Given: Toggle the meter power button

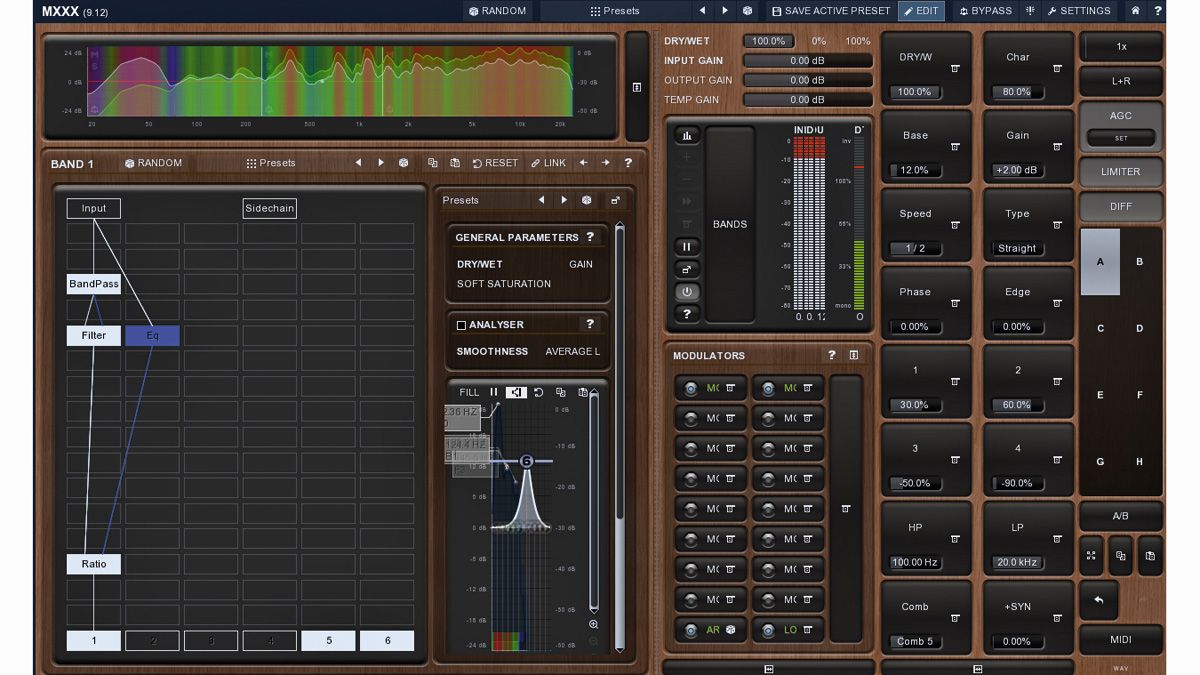Looking at the screenshot, I should [x=687, y=292].
